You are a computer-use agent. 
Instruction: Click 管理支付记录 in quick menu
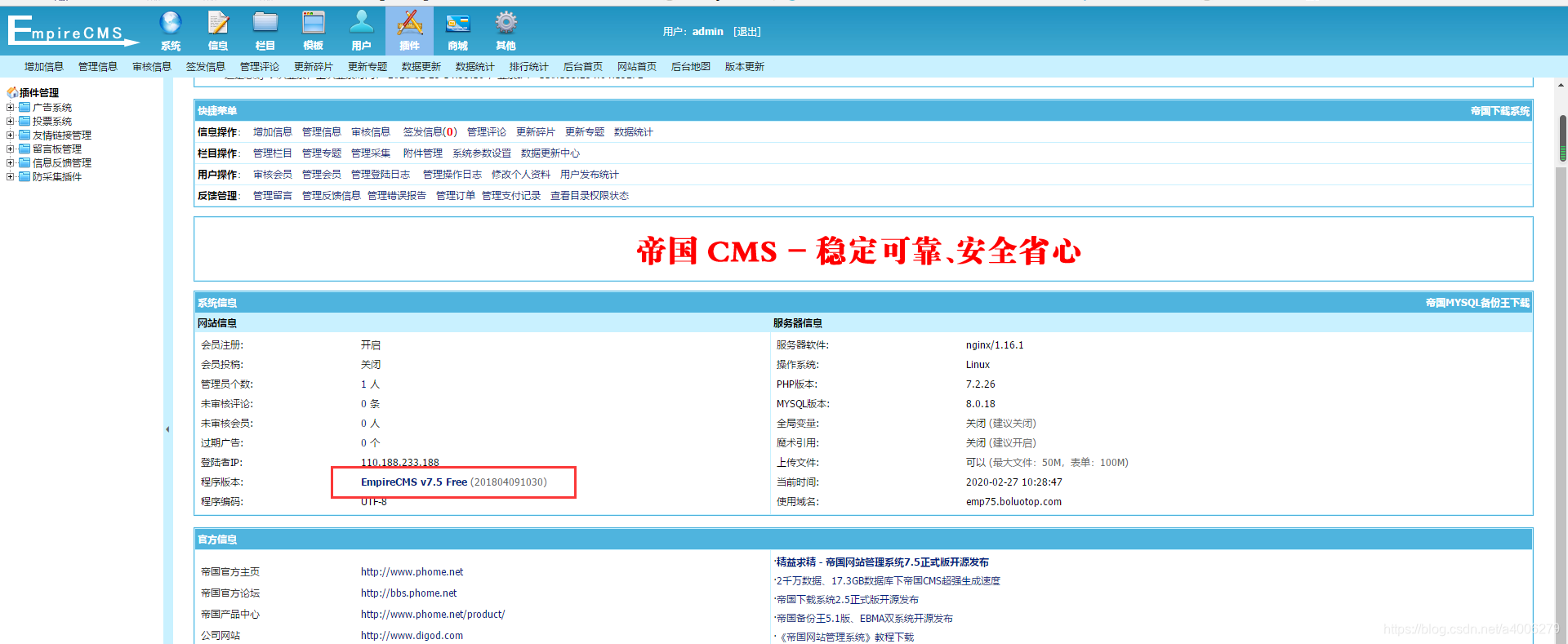point(511,196)
